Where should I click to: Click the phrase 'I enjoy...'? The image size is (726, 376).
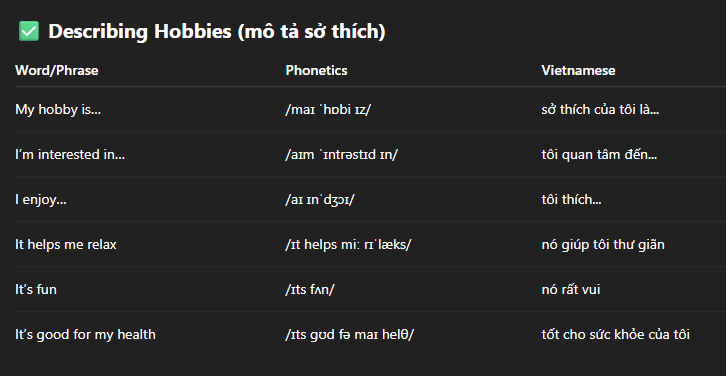(41, 200)
